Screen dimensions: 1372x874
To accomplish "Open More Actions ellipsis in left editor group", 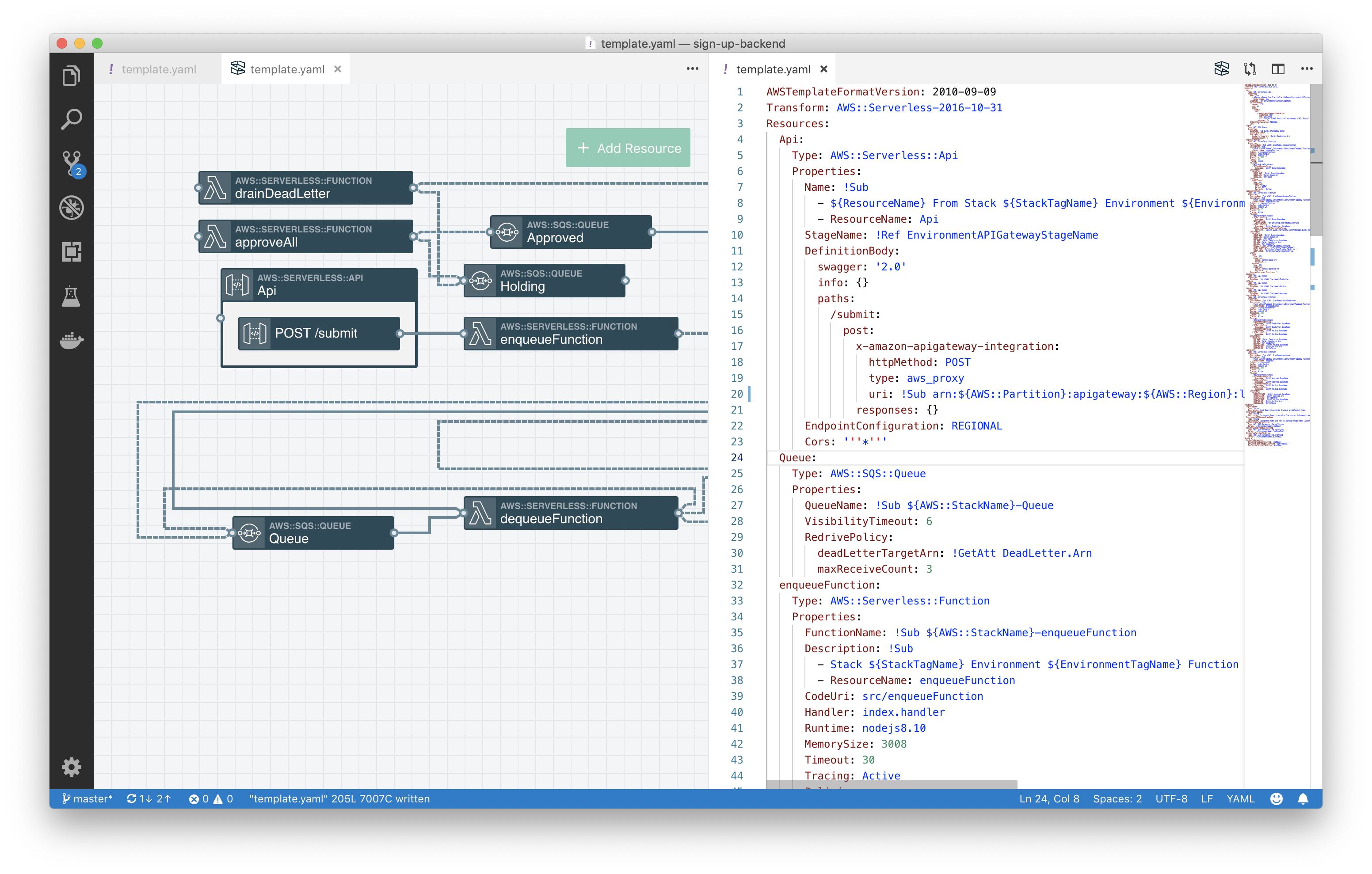I will pyautogui.click(x=692, y=69).
